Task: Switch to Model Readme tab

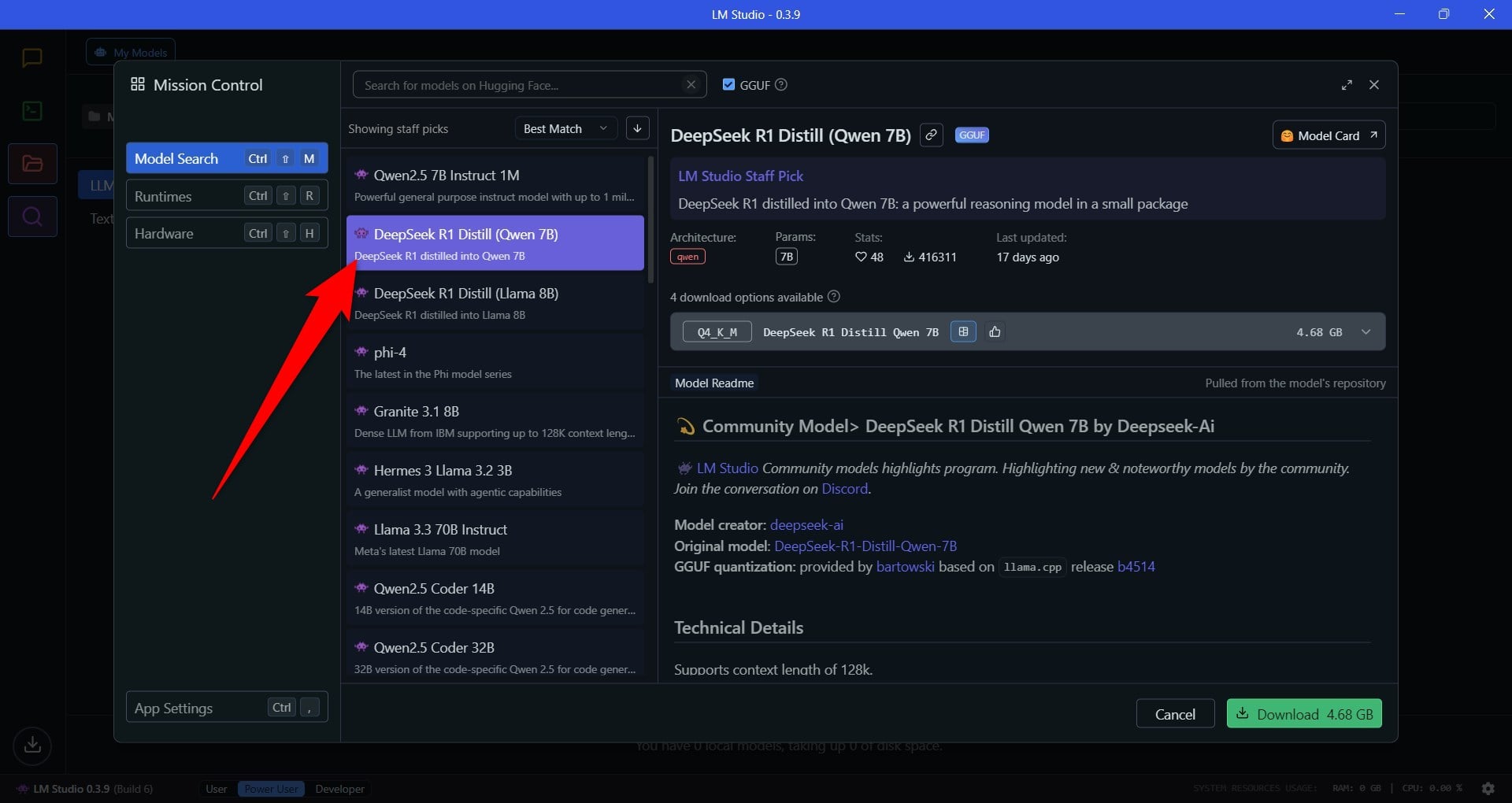Action: point(714,383)
